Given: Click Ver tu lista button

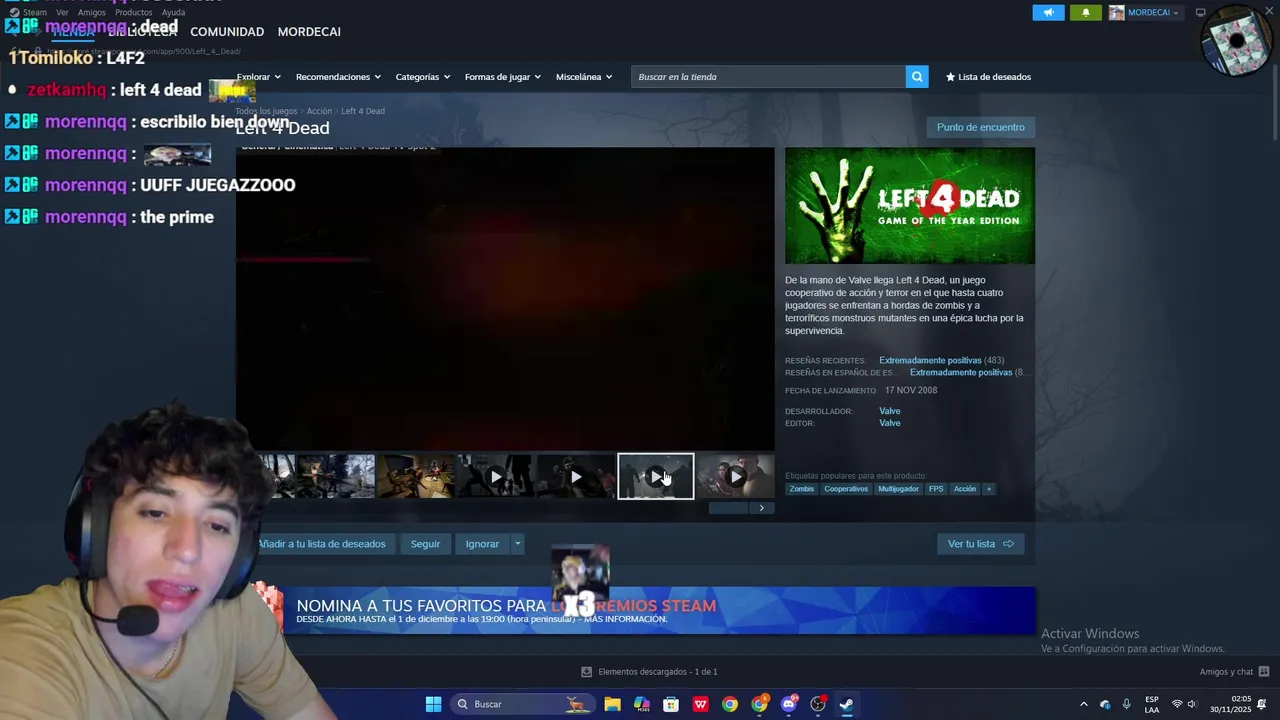Looking at the screenshot, I should coord(980,544).
